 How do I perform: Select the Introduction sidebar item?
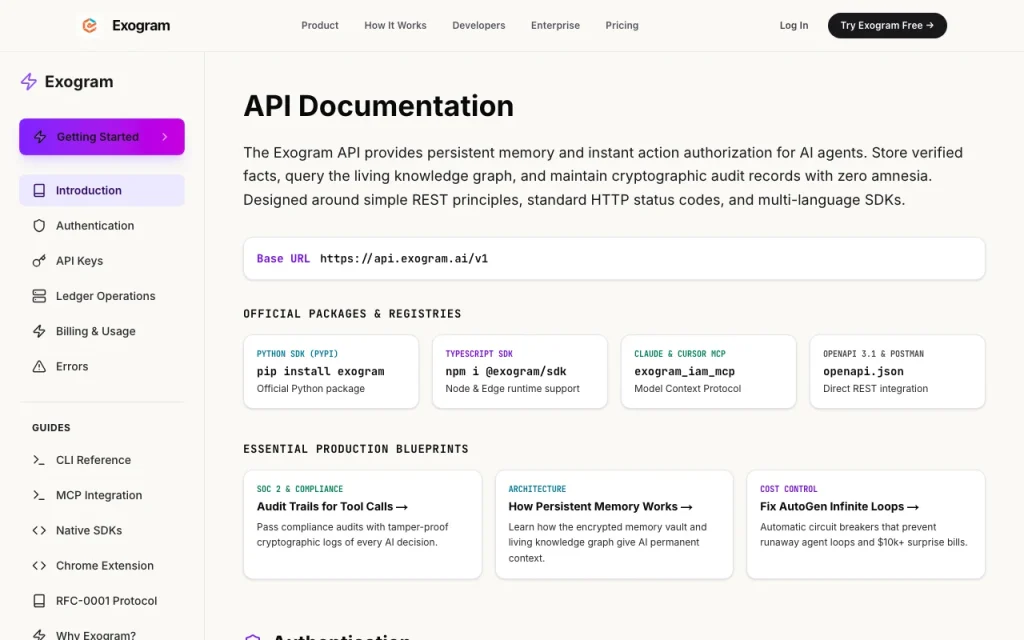102,190
